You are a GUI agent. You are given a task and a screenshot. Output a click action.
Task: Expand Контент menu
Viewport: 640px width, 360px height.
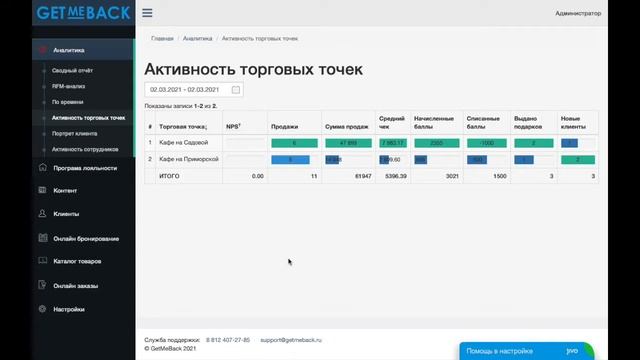65,191
